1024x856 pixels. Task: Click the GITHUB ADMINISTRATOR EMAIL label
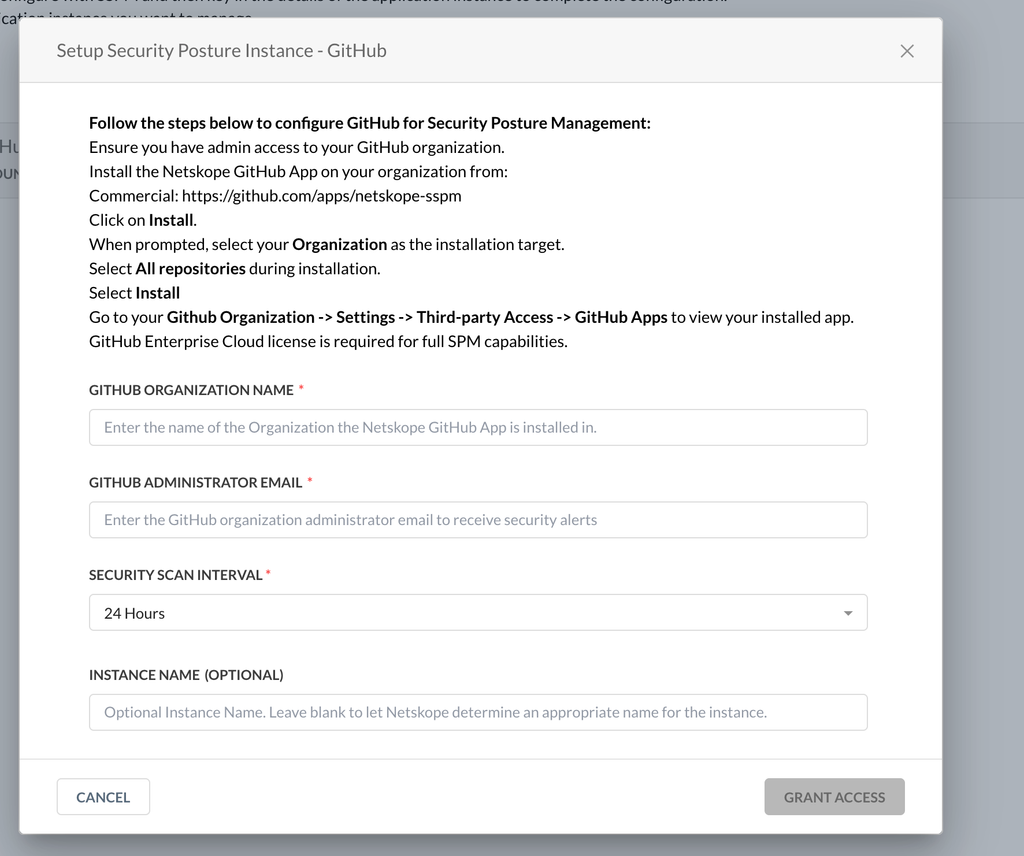click(x=195, y=483)
